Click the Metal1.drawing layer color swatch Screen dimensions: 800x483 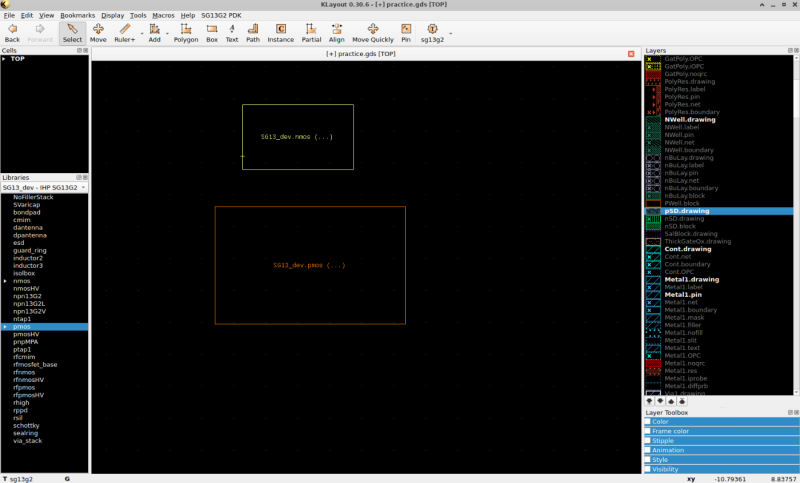(x=653, y=279)
